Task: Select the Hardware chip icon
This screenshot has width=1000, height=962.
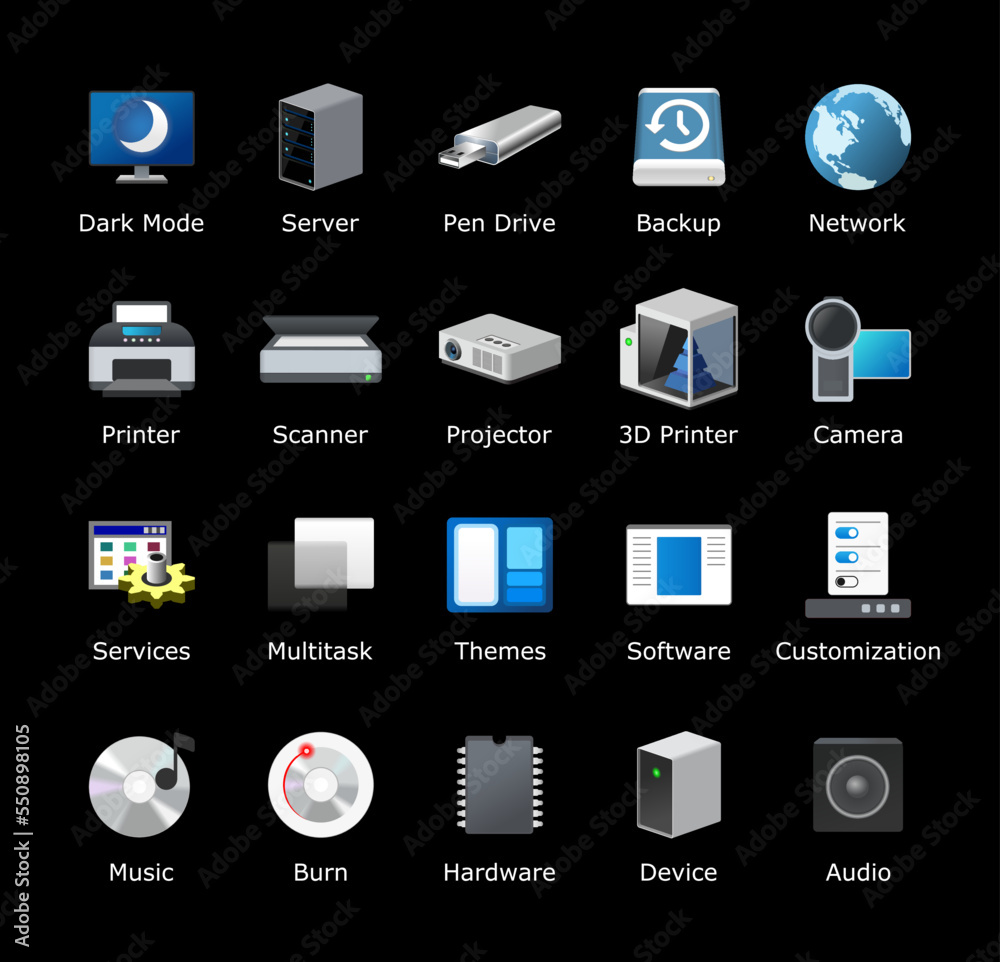Action: click(x=499, y=785)
